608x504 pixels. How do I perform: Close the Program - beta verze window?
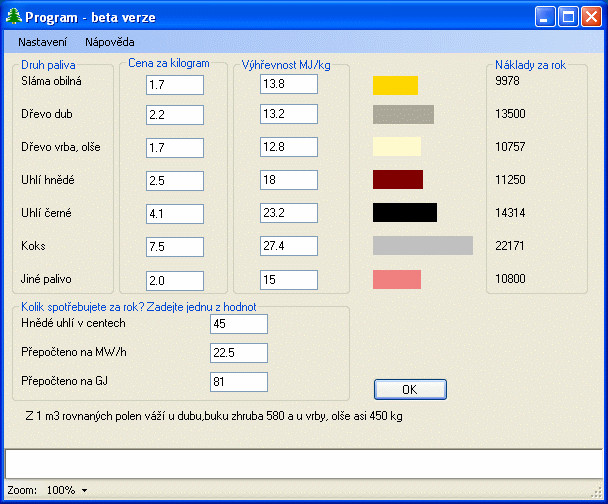[x=591, y=17]
